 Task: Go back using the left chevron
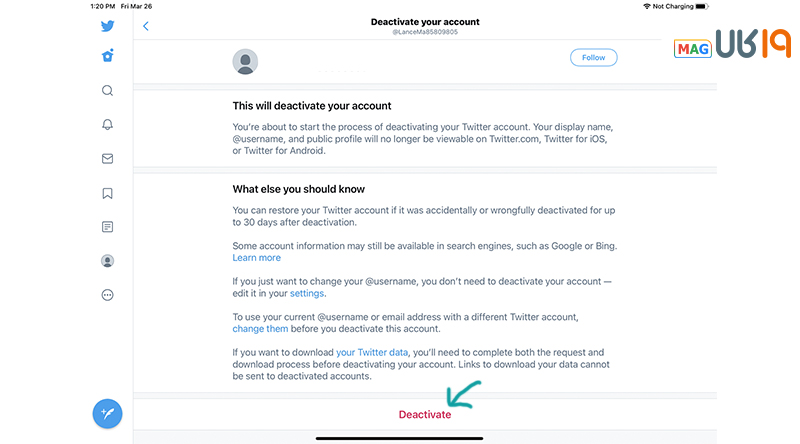[x=146, y=26]
